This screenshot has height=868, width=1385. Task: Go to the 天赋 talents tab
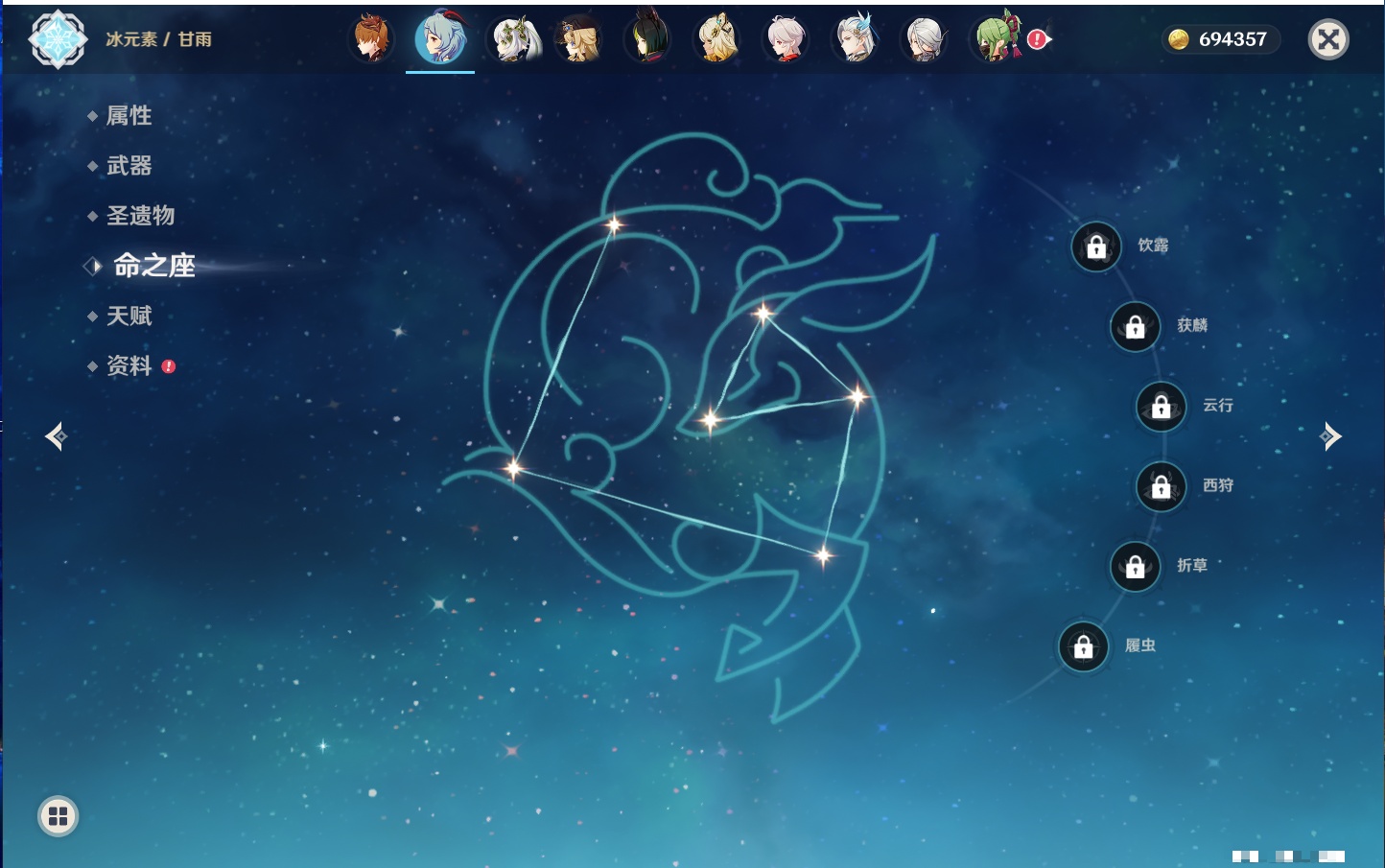[x=129, y=316]
